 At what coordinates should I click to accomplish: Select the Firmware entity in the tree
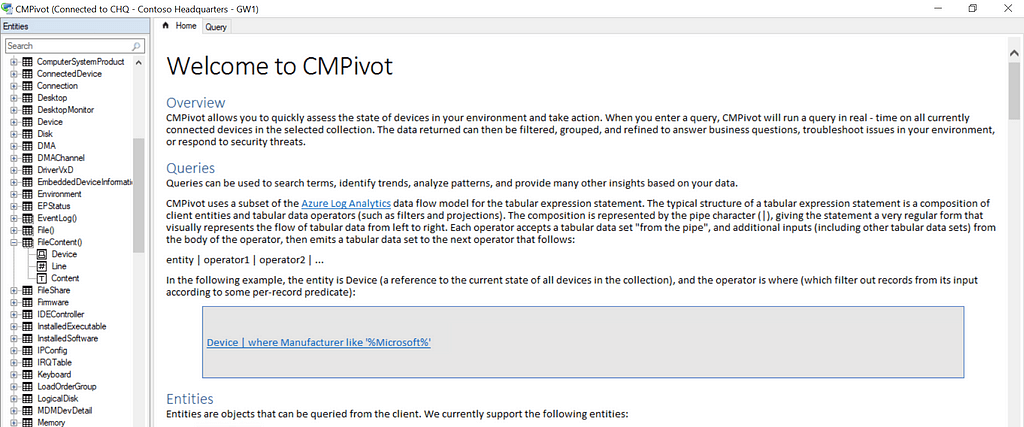53,302
